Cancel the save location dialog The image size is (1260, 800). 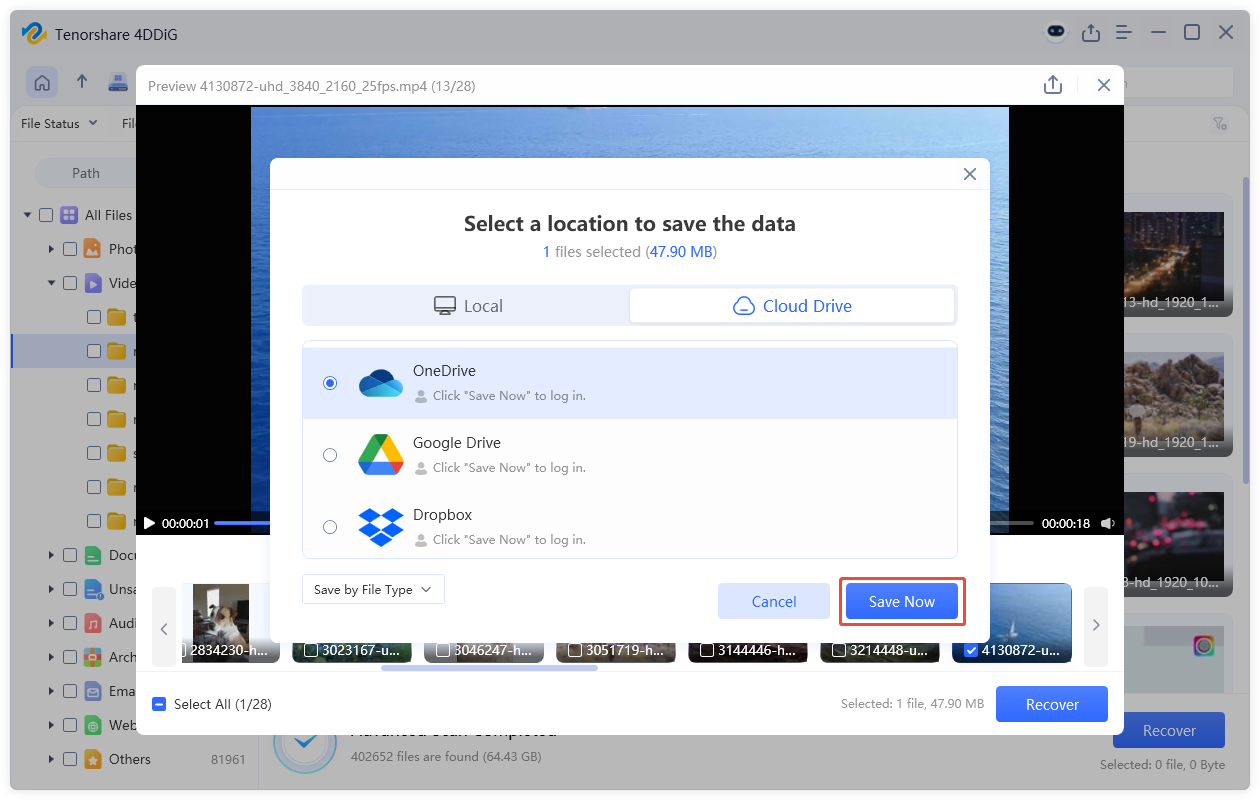point(773,601)
